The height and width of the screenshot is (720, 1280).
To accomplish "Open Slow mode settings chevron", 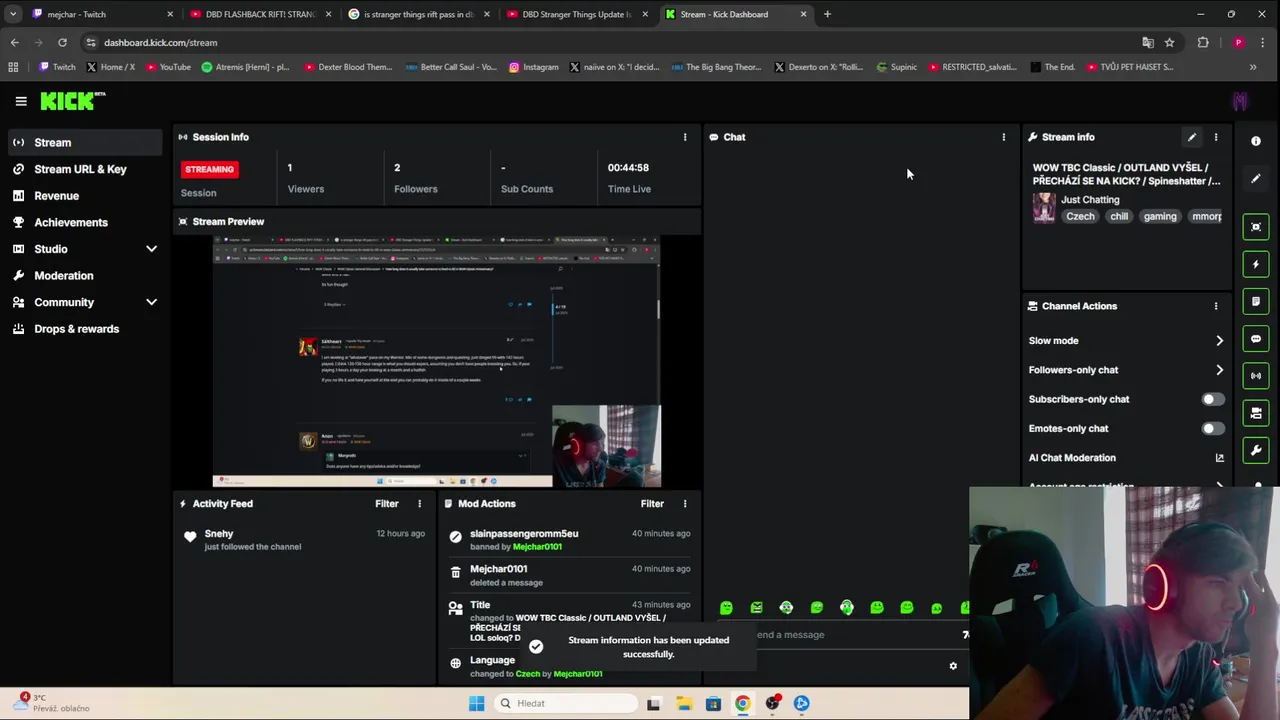I will pos(1219,341).
